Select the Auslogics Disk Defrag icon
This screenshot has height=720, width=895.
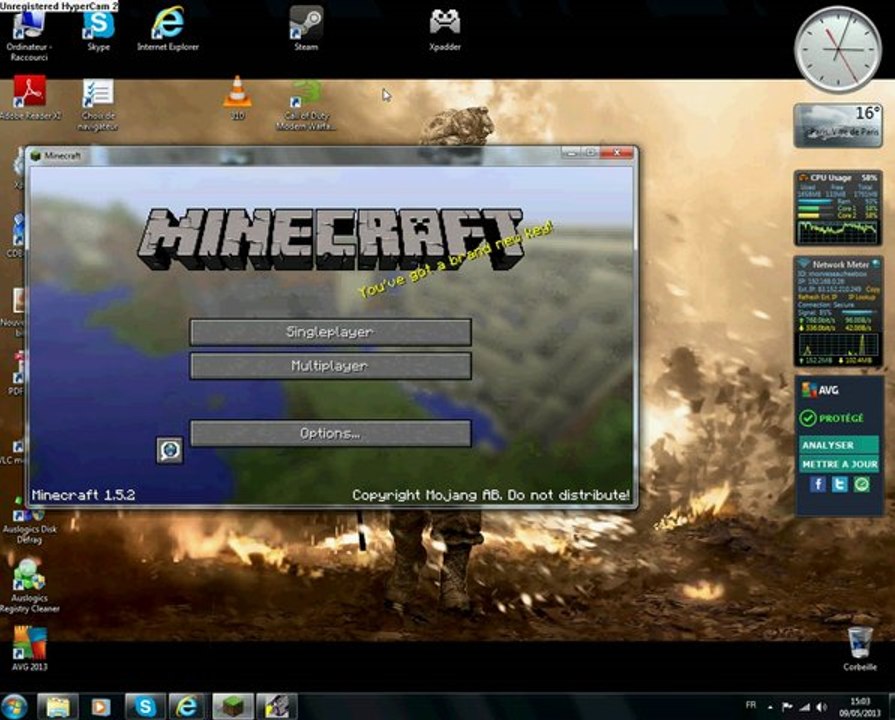click(x=29, y=520)
